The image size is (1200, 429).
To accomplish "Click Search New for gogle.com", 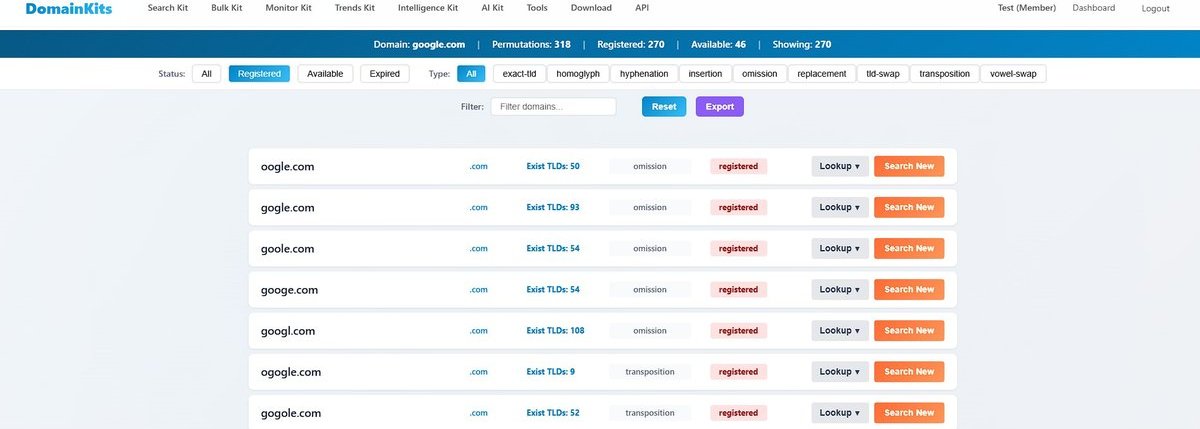I will (909, 207).
